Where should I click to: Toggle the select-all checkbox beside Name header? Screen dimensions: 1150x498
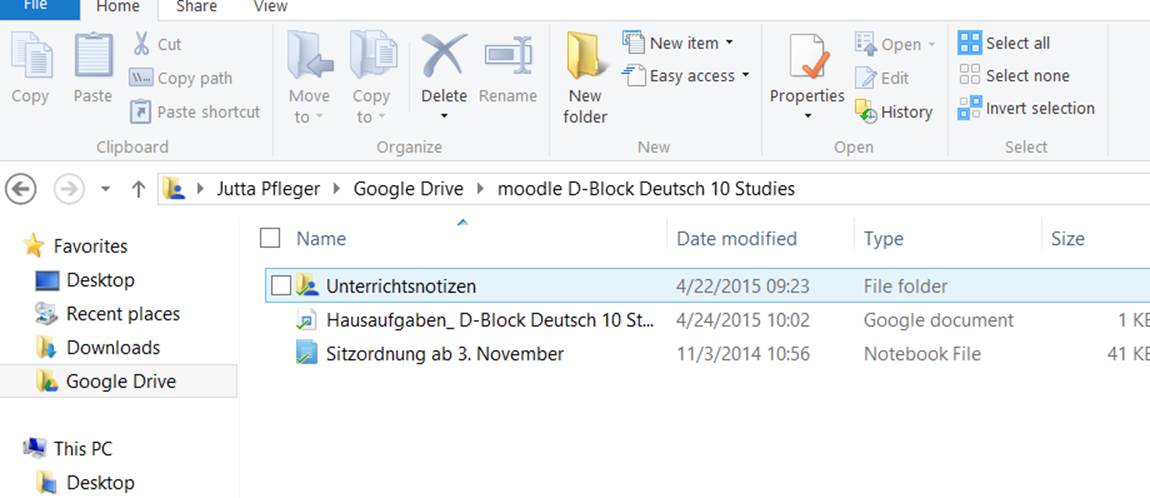pos(270,238)
